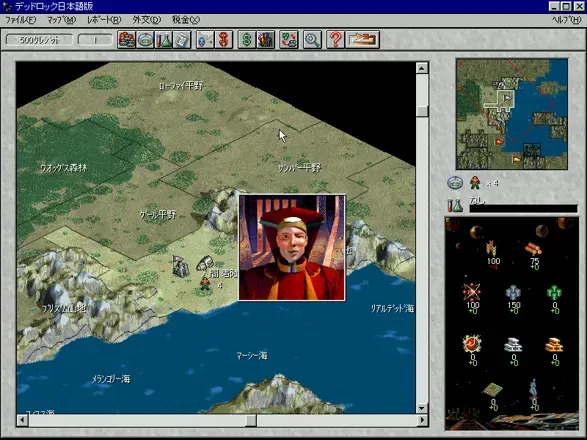Click the yellow flag marker on minimap
Viewport: 587px width, 440px height.
point(517,160)
